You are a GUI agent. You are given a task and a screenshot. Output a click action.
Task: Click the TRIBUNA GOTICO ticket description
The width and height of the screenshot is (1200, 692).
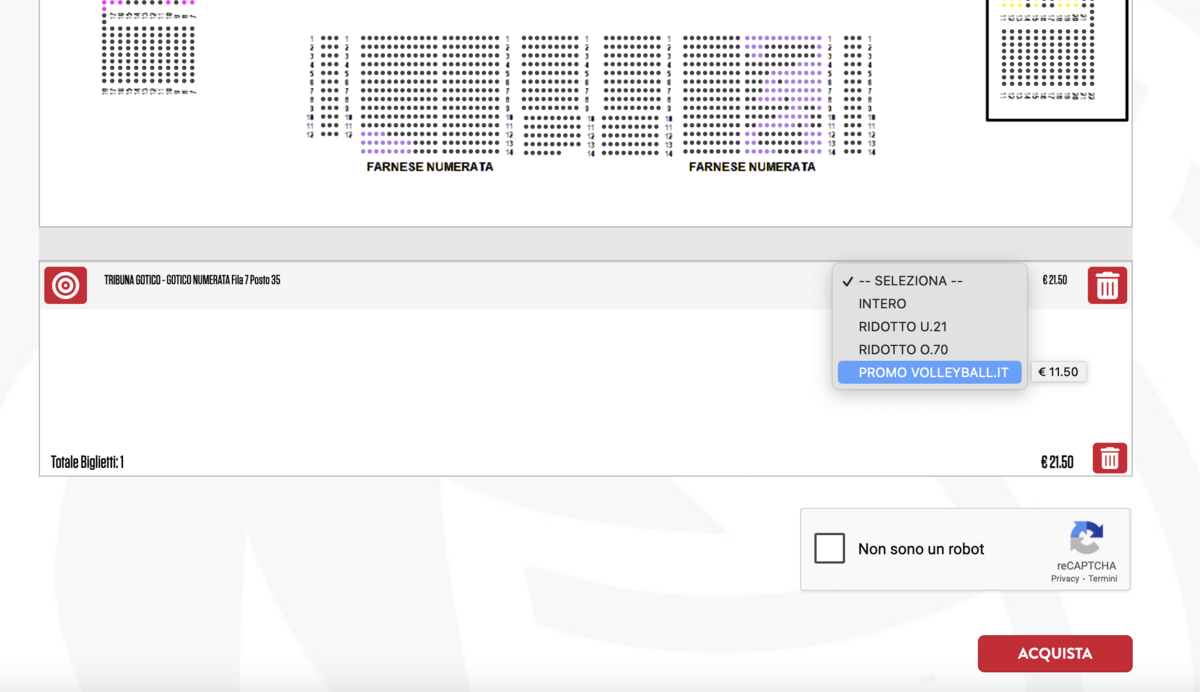(x=192, y=280)
